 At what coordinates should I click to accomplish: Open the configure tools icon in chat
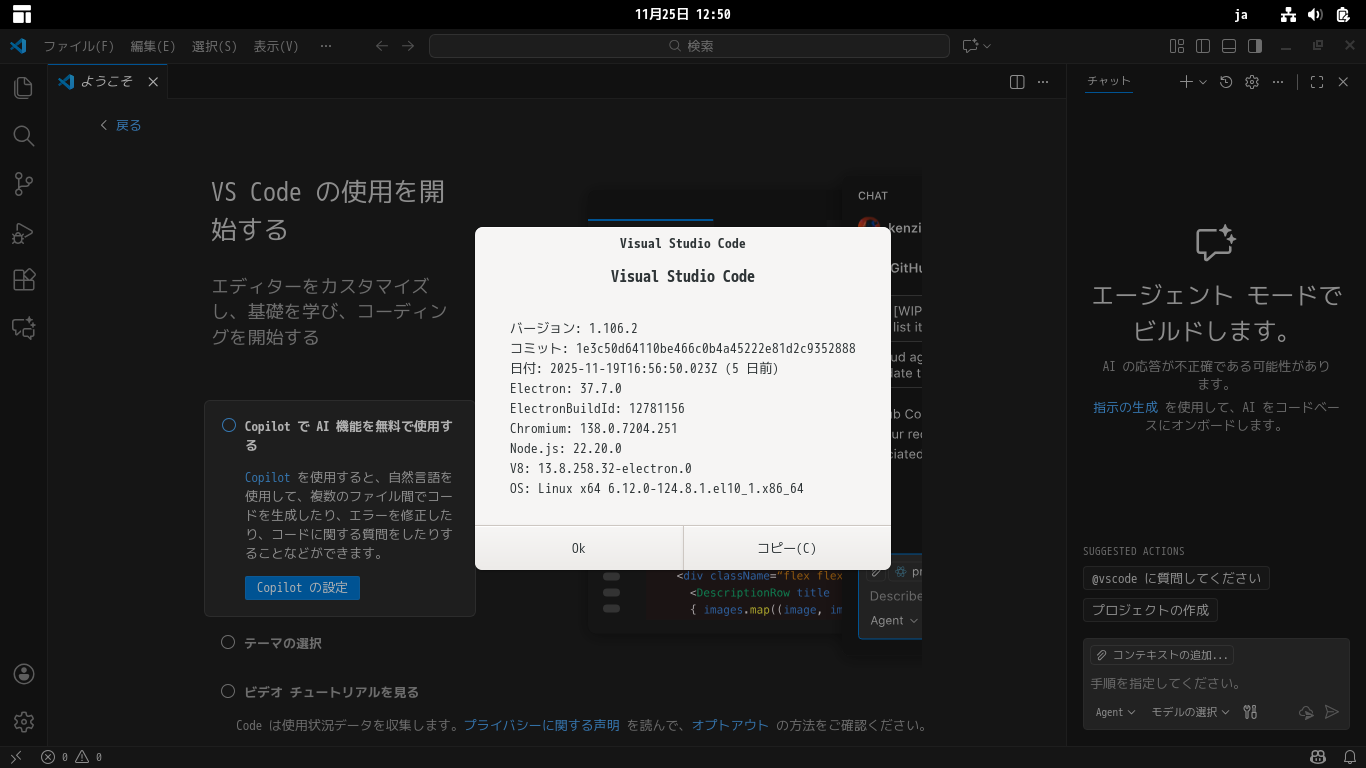1250,712
